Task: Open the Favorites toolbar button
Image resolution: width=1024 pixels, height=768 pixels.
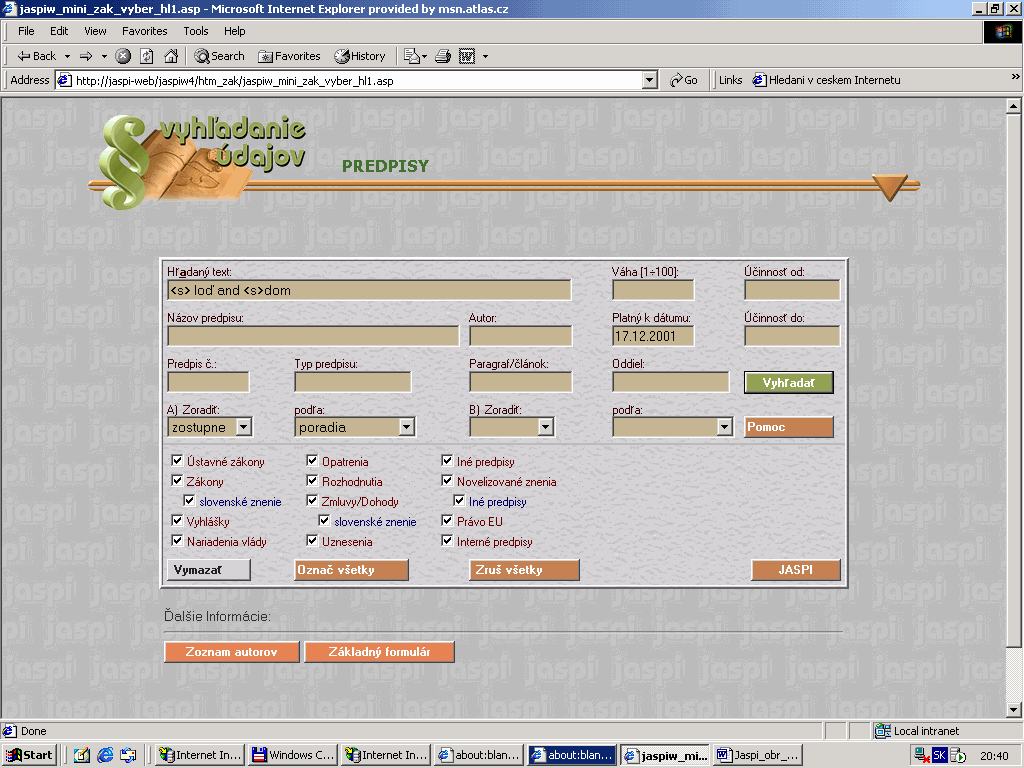Action: point(289,56)
